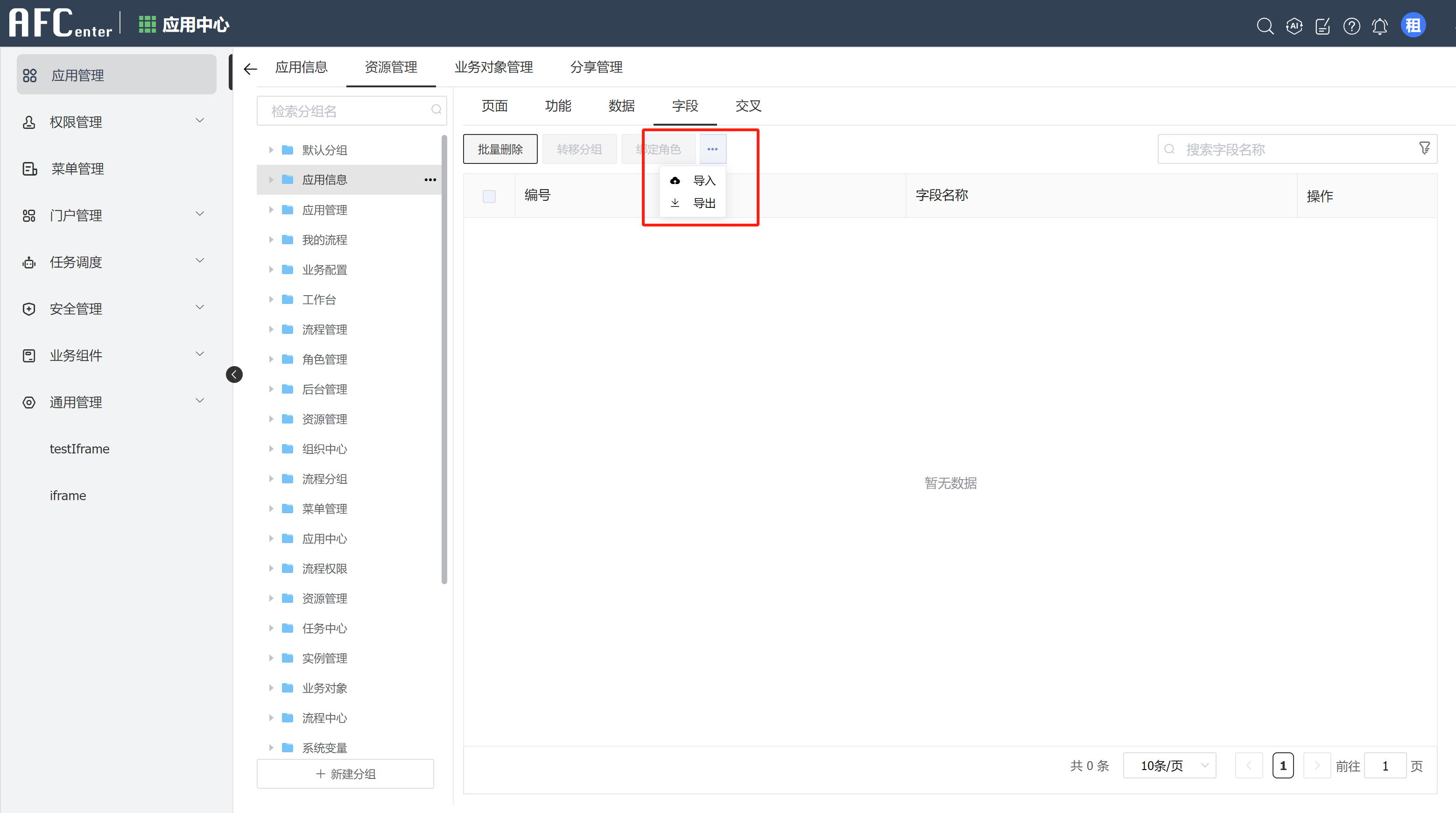Open the AI assistant icon
1456x813 pixels.
coord(1294,26)
